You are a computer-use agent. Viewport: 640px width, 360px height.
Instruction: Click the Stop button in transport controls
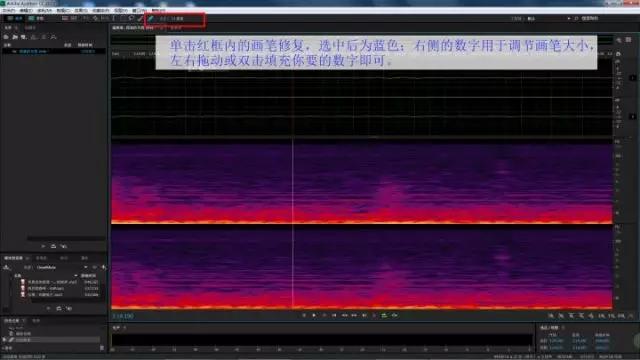point(304,315)
